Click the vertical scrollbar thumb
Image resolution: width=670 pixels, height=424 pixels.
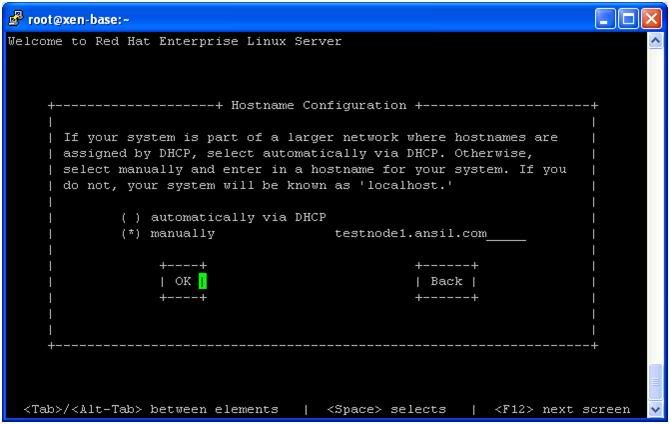(655, 381)
